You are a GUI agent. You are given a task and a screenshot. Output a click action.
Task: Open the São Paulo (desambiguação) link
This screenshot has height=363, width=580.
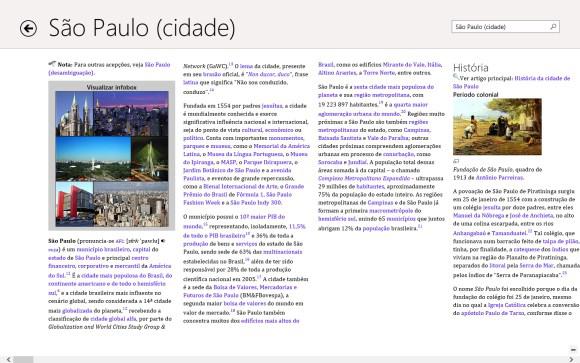tap(109, 69)
